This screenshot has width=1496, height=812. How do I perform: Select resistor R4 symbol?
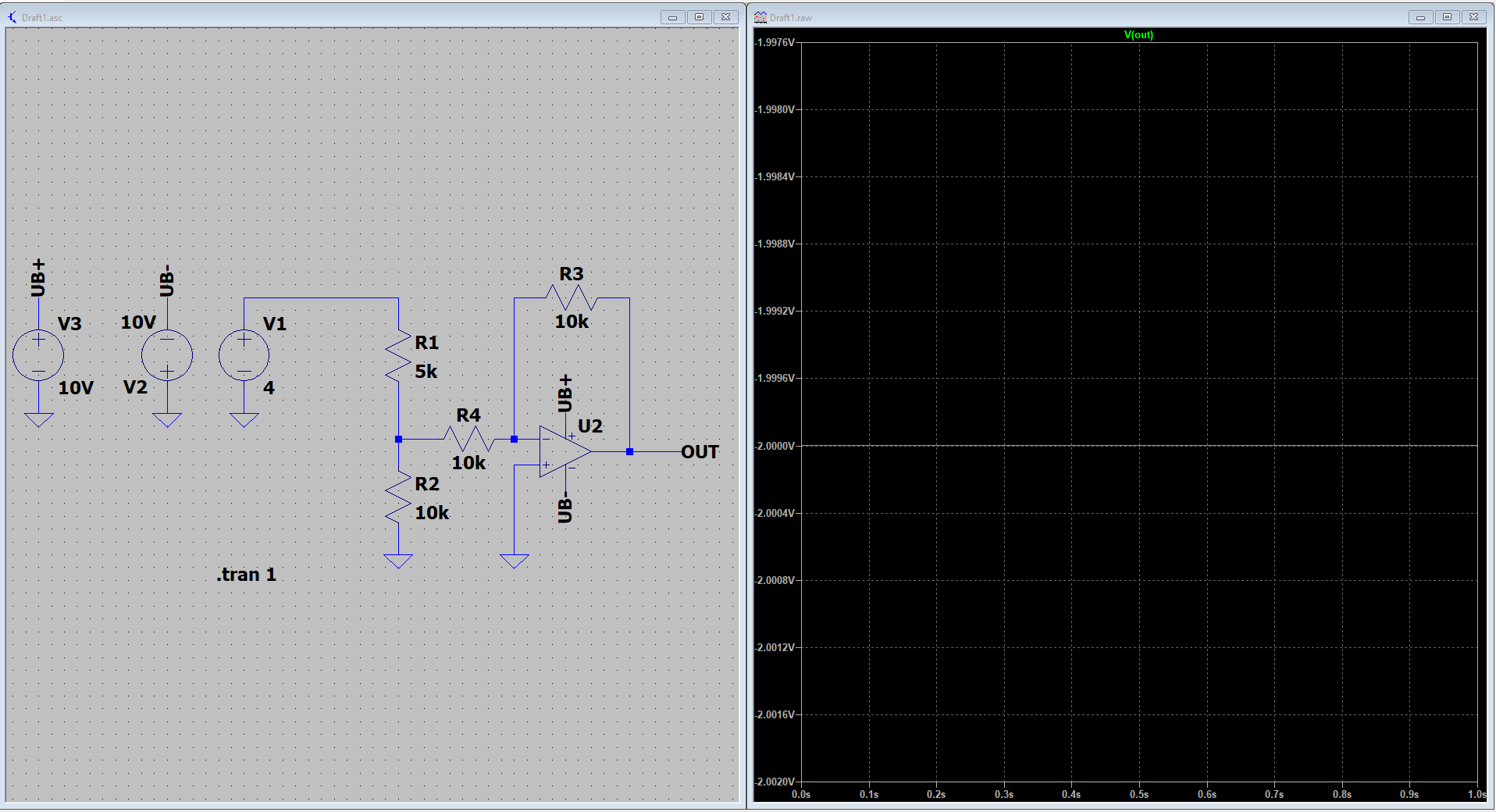coord(468,439)
